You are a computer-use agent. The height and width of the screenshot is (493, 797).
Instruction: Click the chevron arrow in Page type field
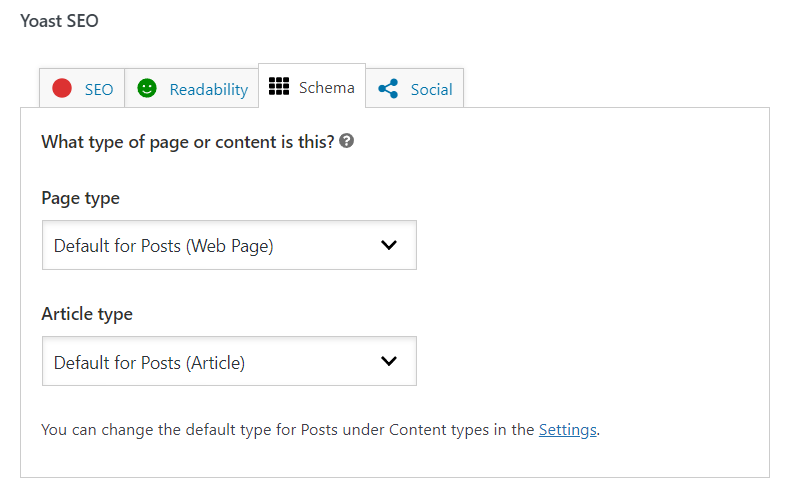pyautogui.click(x=389, y=245)
